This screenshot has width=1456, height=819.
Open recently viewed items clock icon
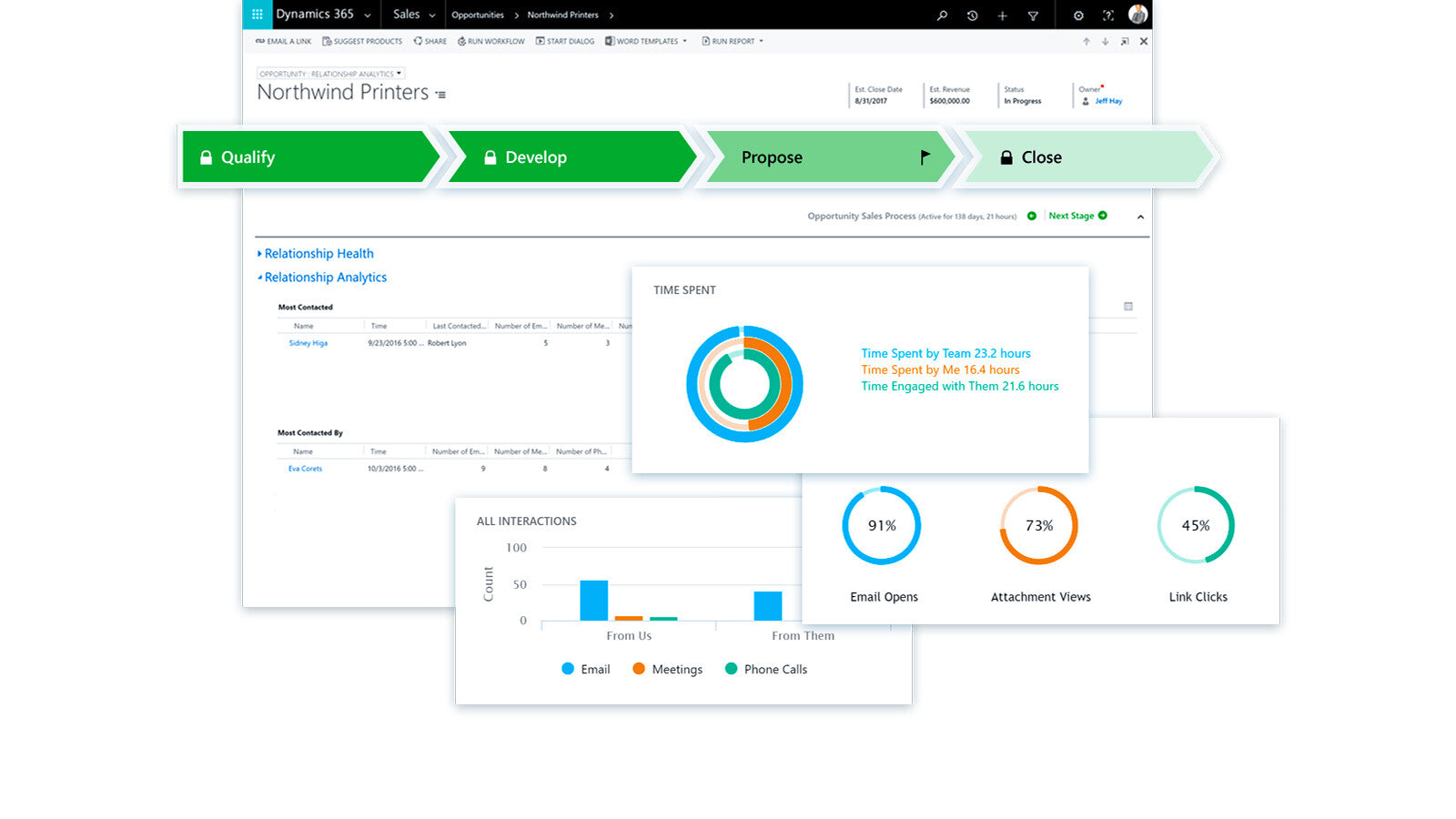[x=972, y=15]
